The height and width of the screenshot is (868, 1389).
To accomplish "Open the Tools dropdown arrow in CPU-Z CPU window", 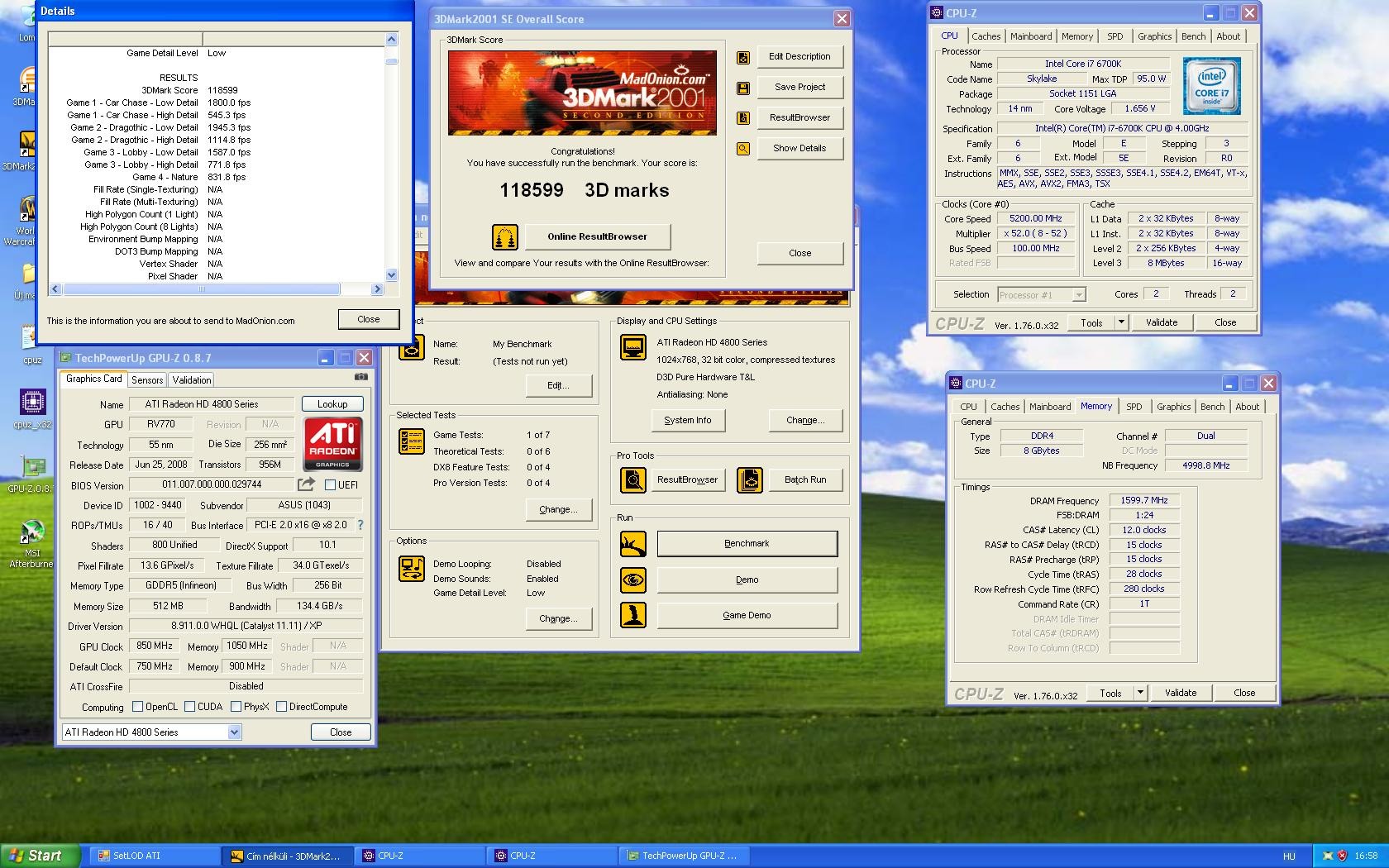I will pyautogui.click(x=1121, y=322).
